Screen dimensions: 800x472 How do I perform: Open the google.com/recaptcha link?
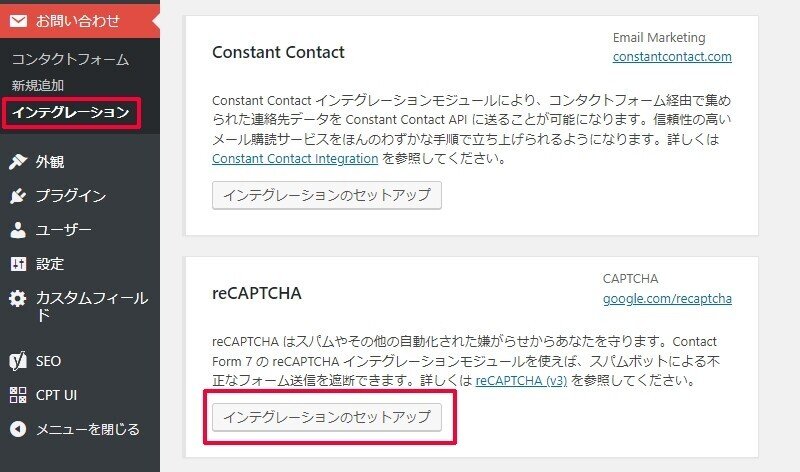tap(667, 298)
